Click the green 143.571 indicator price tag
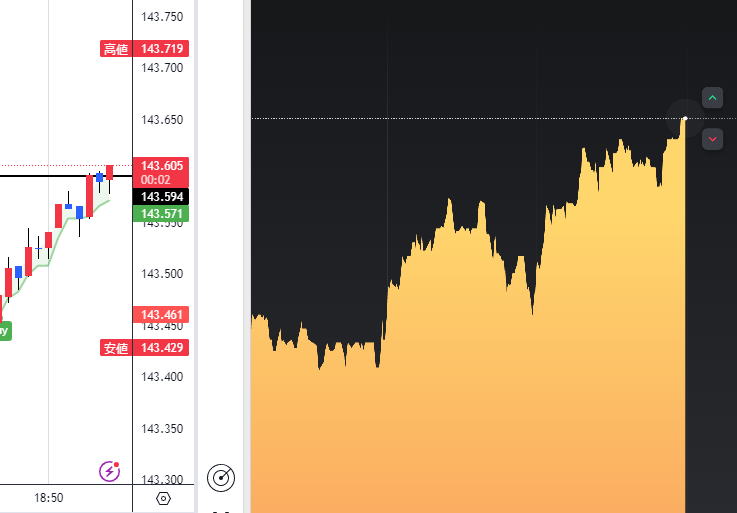 [x=161, y=214]
